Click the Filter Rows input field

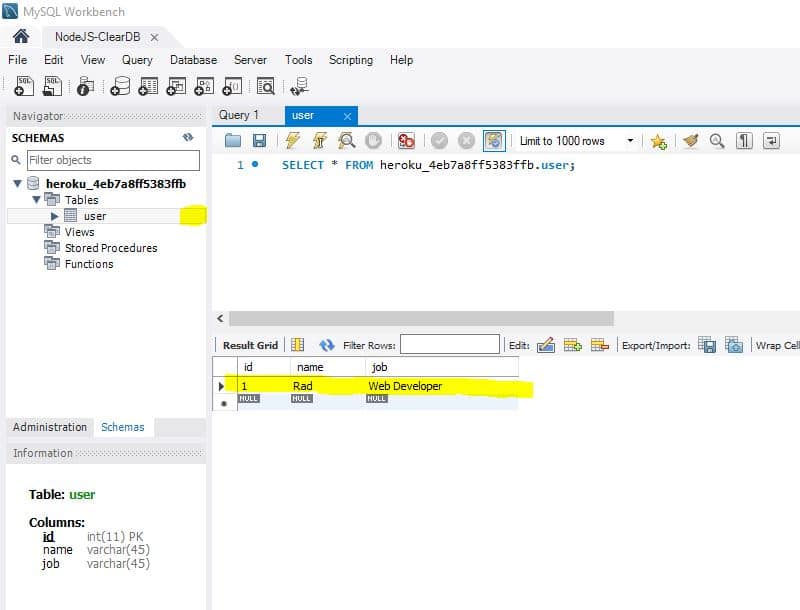[449, 345]
